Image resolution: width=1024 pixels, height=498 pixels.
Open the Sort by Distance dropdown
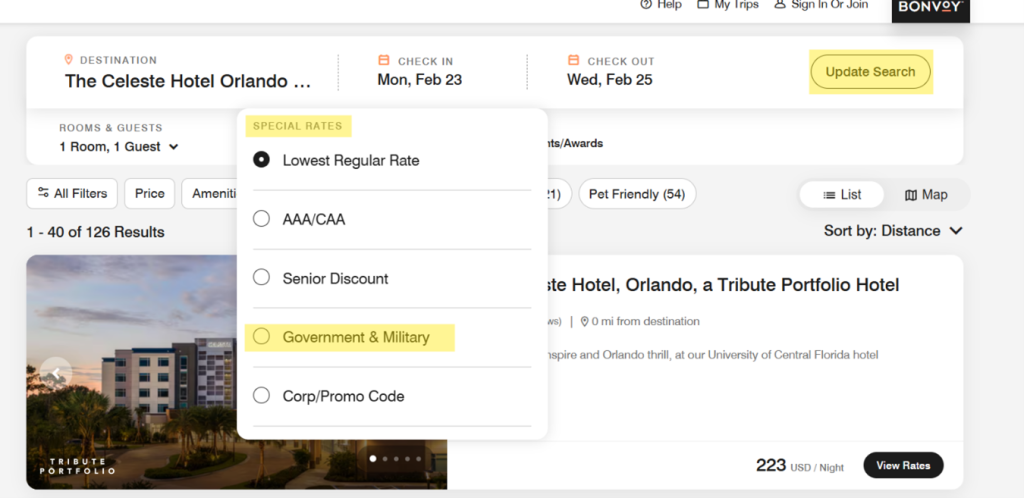pyautogui.click(x=893, y=231)
